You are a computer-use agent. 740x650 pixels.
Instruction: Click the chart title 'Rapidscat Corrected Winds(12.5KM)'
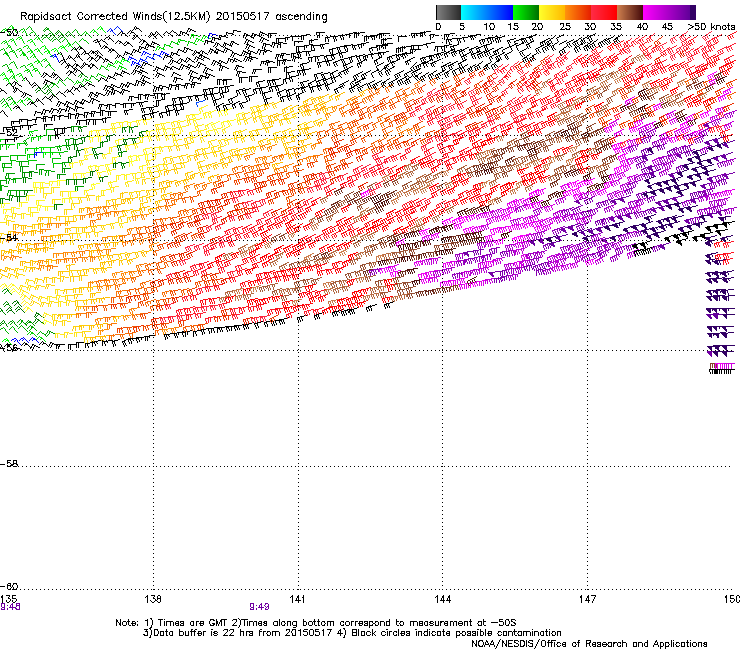[x=115, y=17]
